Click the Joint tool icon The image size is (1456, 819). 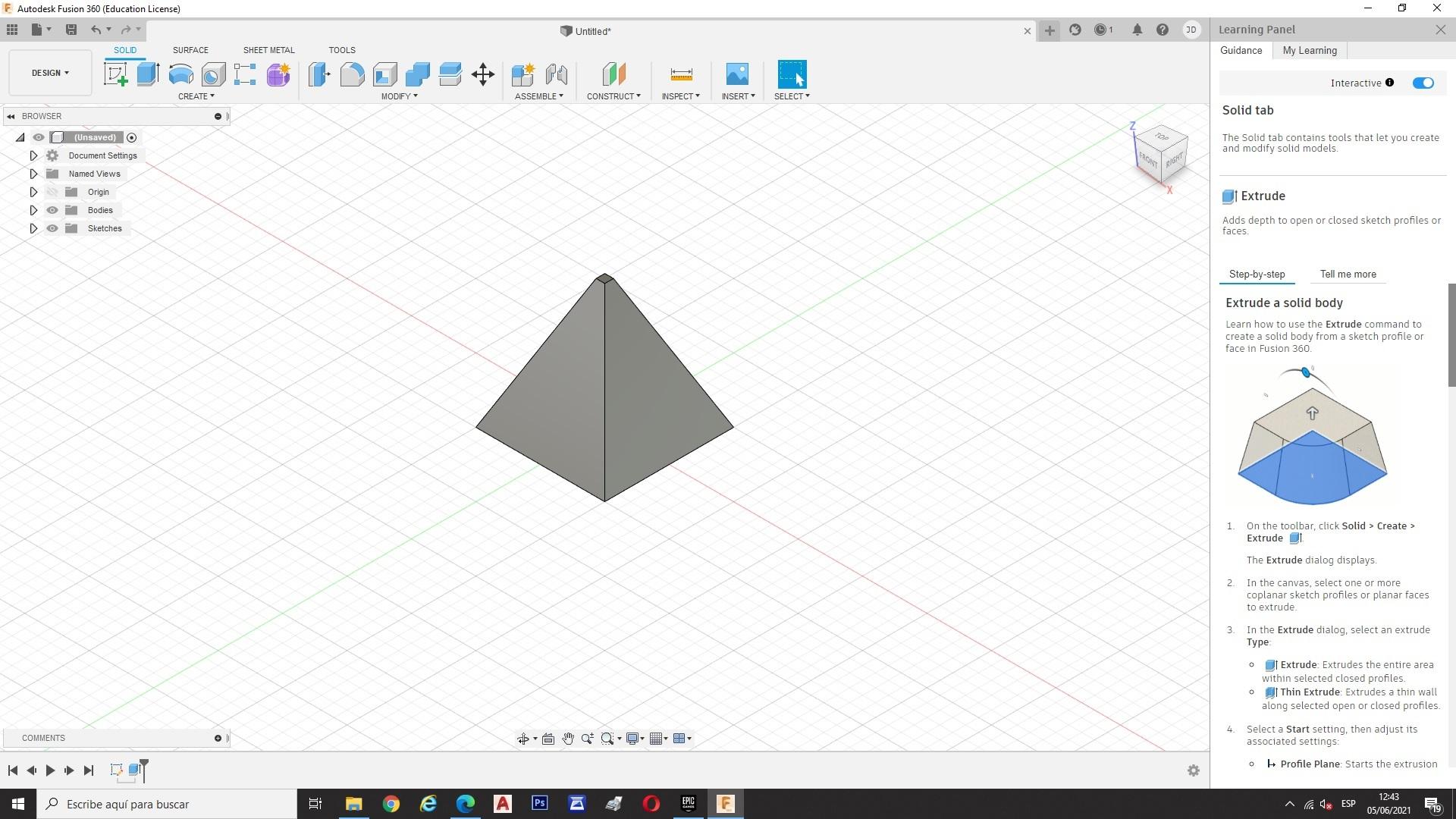[x=556, y=74]
